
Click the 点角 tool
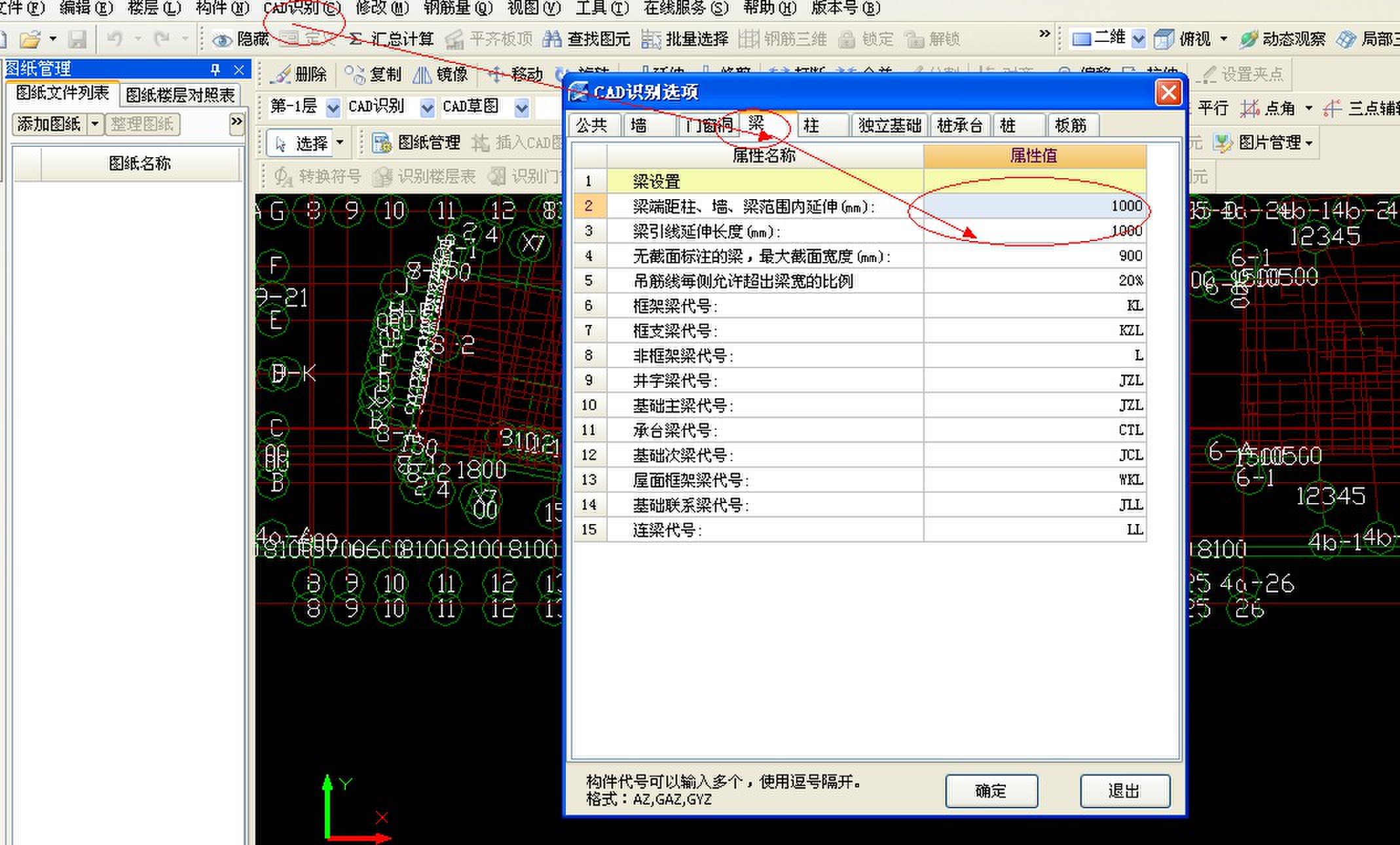[x=1269, y=108]
